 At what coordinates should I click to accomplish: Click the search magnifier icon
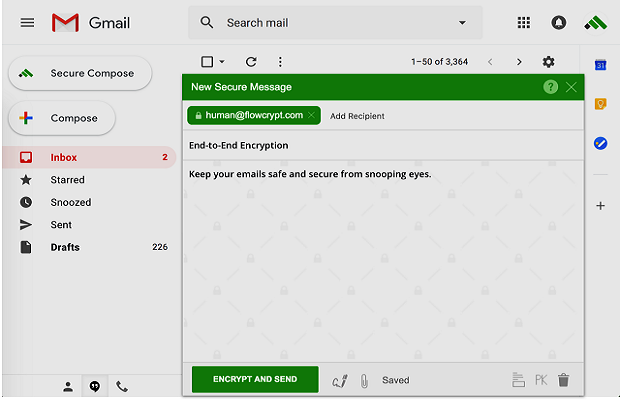[x=206, y=23]
